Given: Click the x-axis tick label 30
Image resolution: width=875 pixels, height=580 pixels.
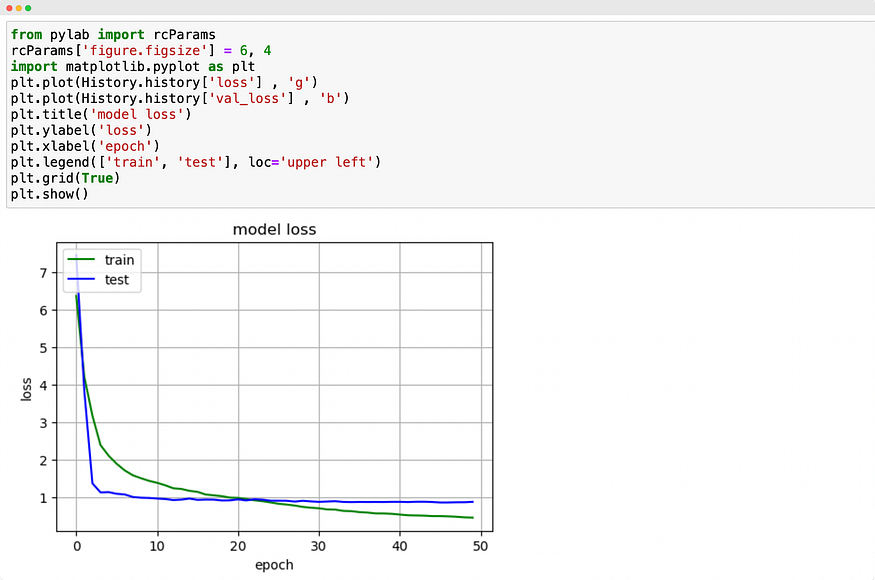Looking at the screenshot, I should click(319, 546).
